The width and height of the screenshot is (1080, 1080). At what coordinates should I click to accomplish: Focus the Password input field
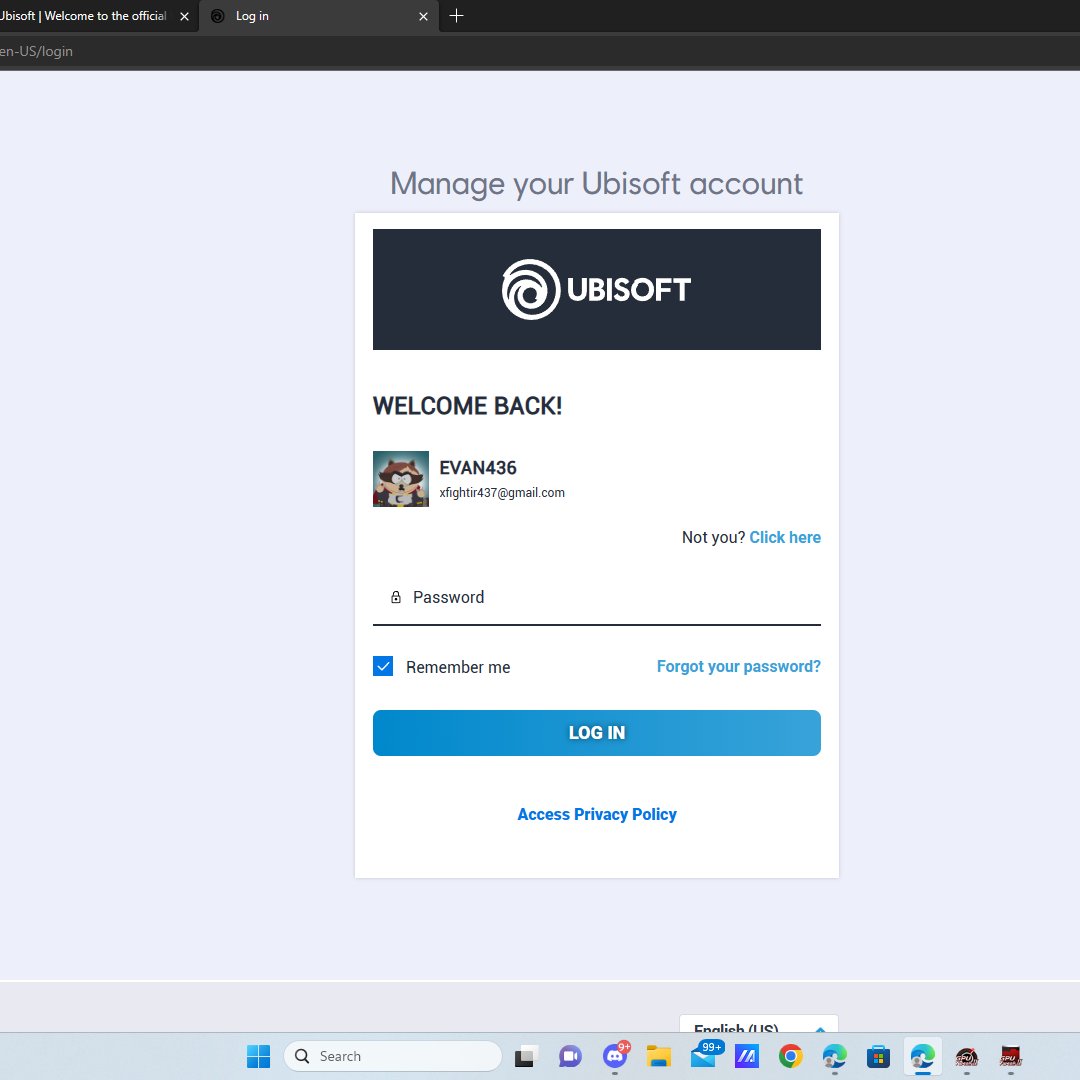coord(596,597)
